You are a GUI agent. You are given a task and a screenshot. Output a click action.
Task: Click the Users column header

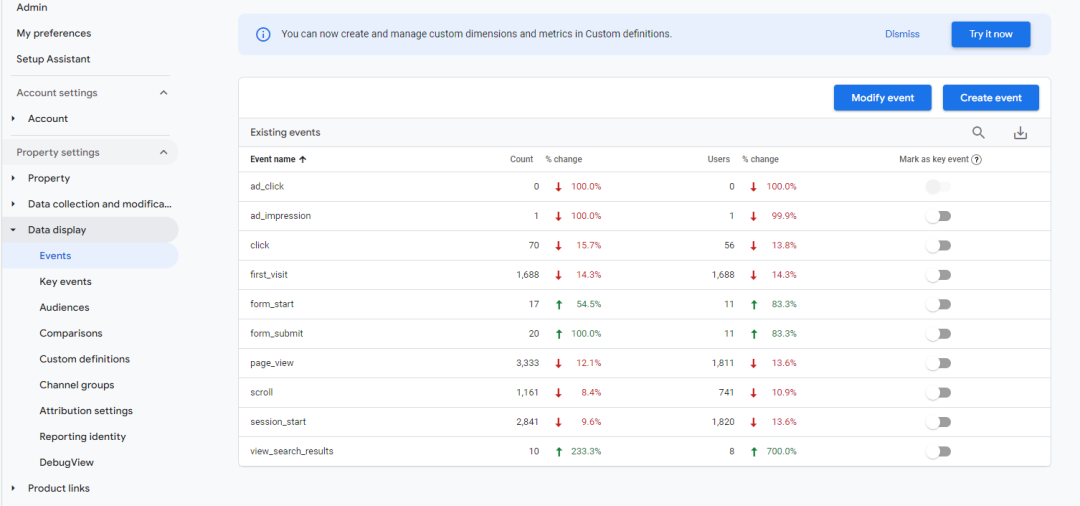[718, 159]
